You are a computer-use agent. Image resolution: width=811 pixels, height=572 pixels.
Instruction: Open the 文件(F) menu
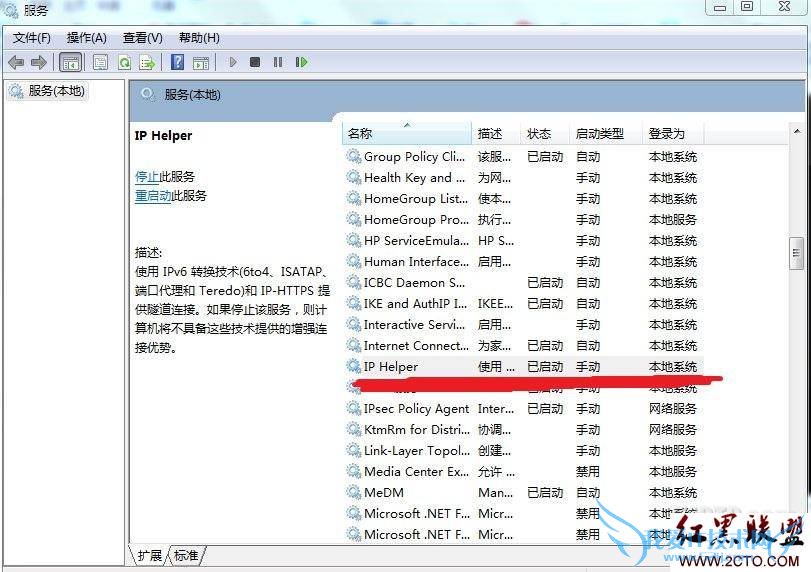32,38
